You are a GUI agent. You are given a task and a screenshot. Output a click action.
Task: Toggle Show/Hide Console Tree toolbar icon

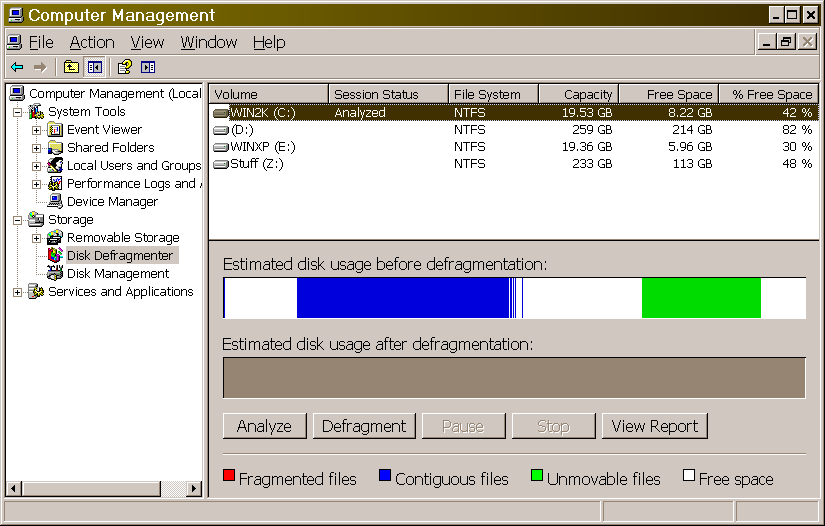pyautogui.click(x=95, y=67)
